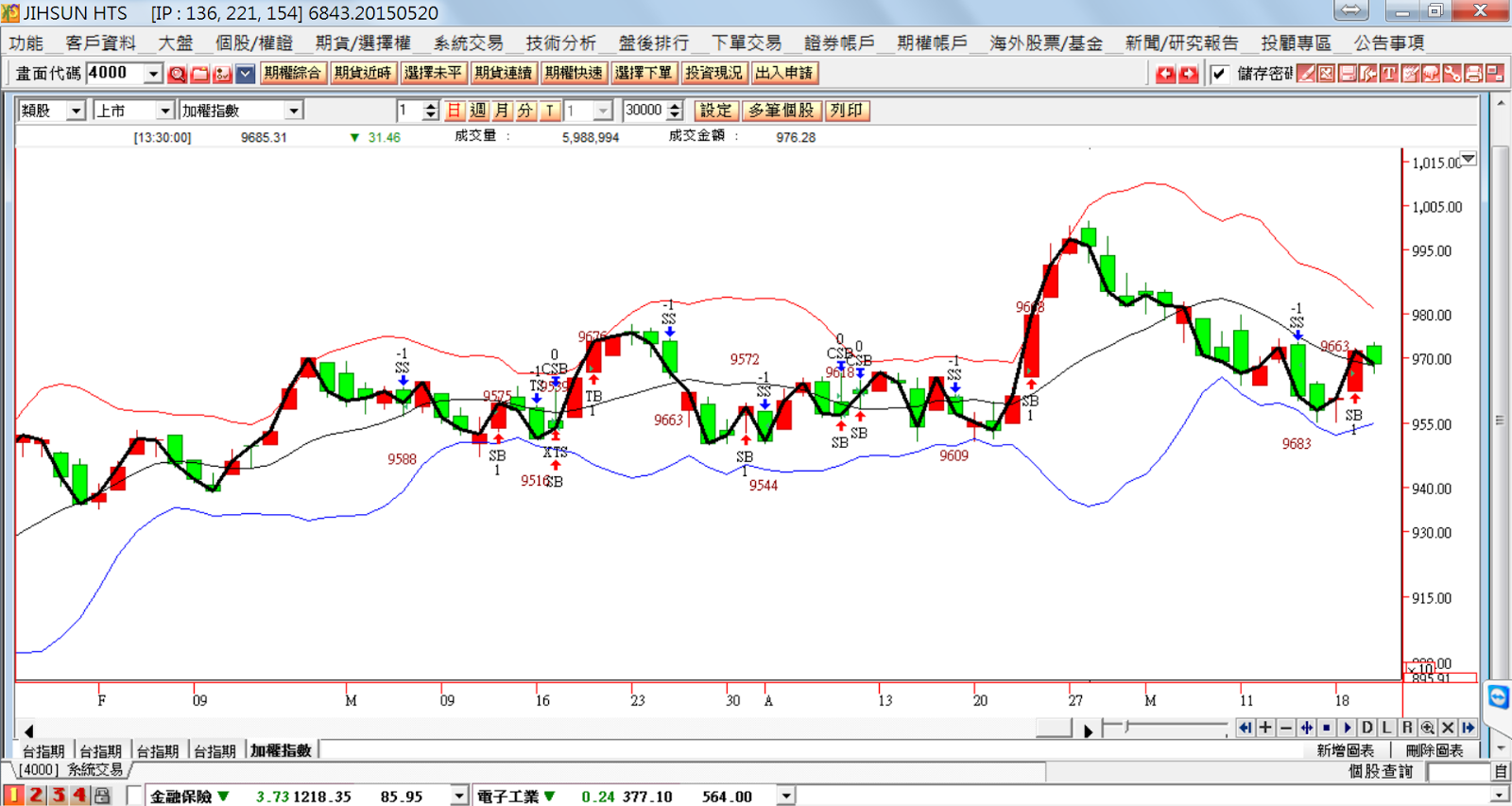Click the red left arrow back icon
The image size is (1512, 806).
coord(1165,74)
